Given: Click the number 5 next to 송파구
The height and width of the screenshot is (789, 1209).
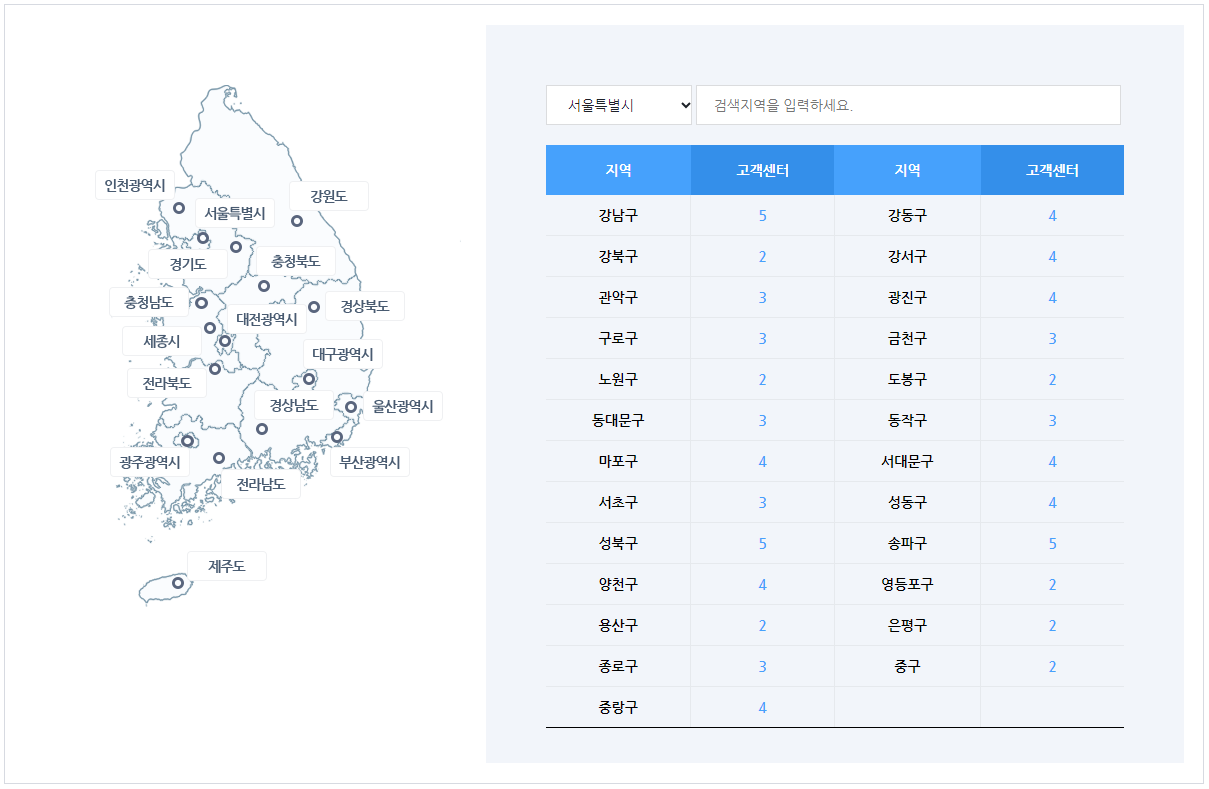Looking at the screenshot, I should (1052, 543).
